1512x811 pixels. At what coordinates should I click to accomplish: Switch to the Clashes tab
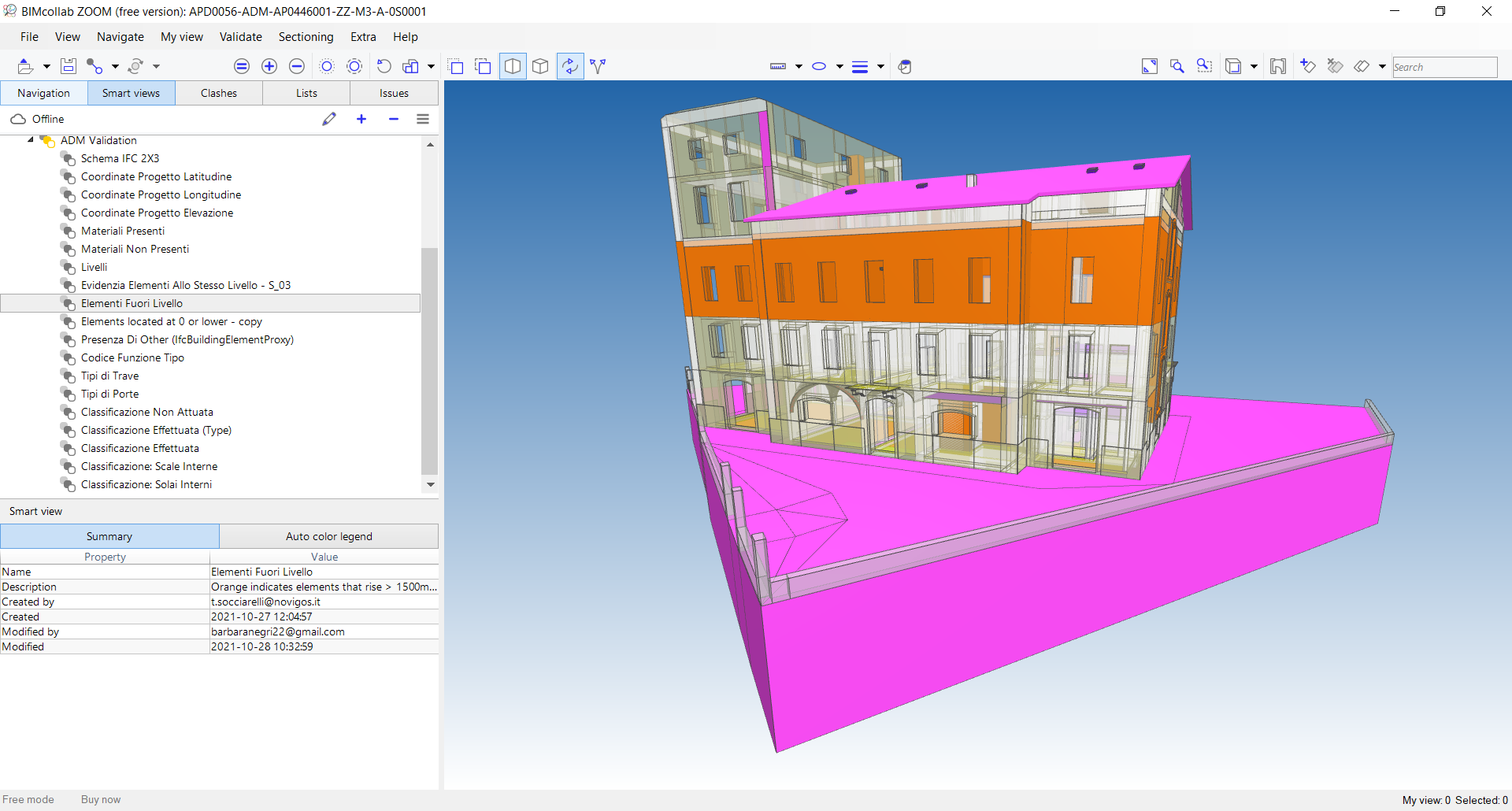pos(219,93)
